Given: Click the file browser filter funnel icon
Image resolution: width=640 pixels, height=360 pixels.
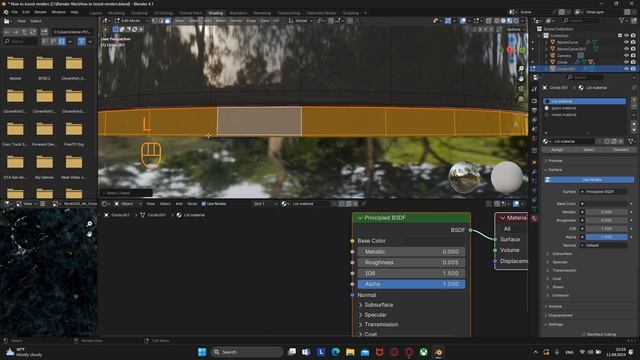Looking at the screenshot, I should (81, 42).
